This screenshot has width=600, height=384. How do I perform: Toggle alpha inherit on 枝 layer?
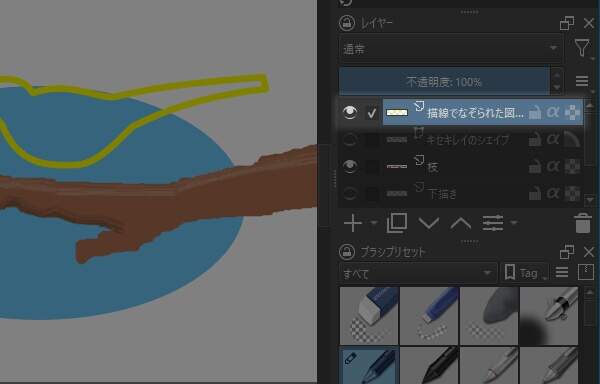553,166
